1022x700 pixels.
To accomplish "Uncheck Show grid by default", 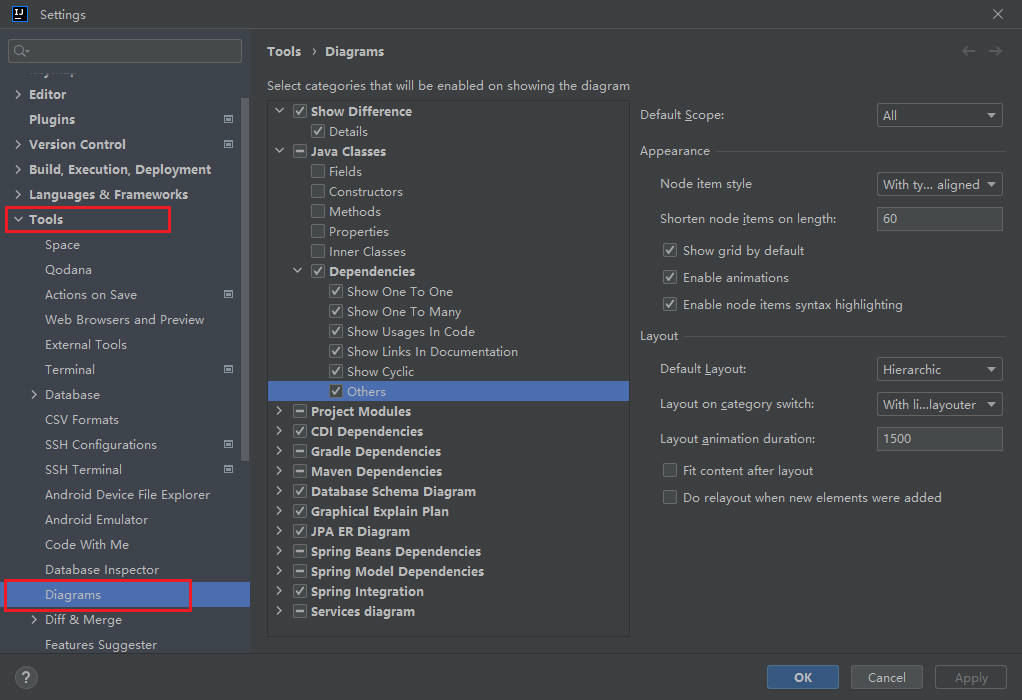I will click(670, 250).
